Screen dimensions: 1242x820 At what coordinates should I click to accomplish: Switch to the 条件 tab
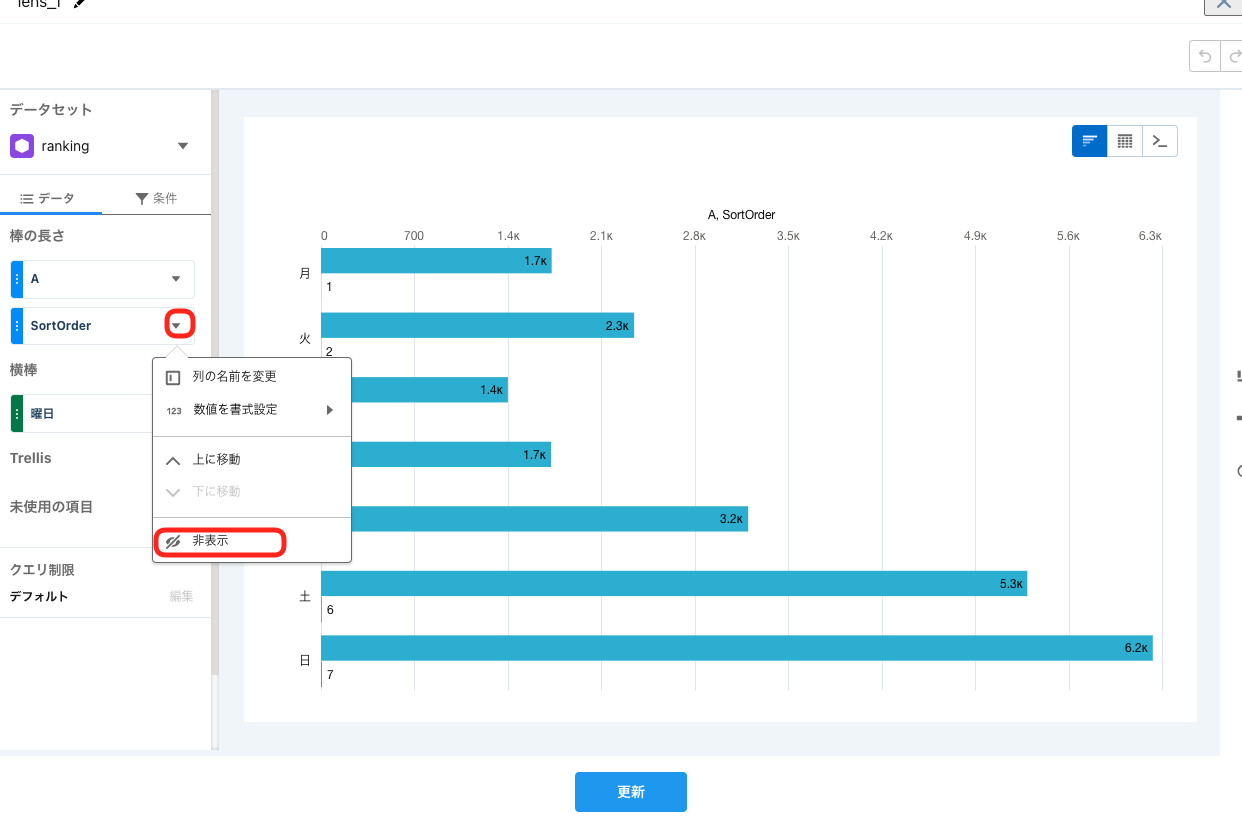156,198
